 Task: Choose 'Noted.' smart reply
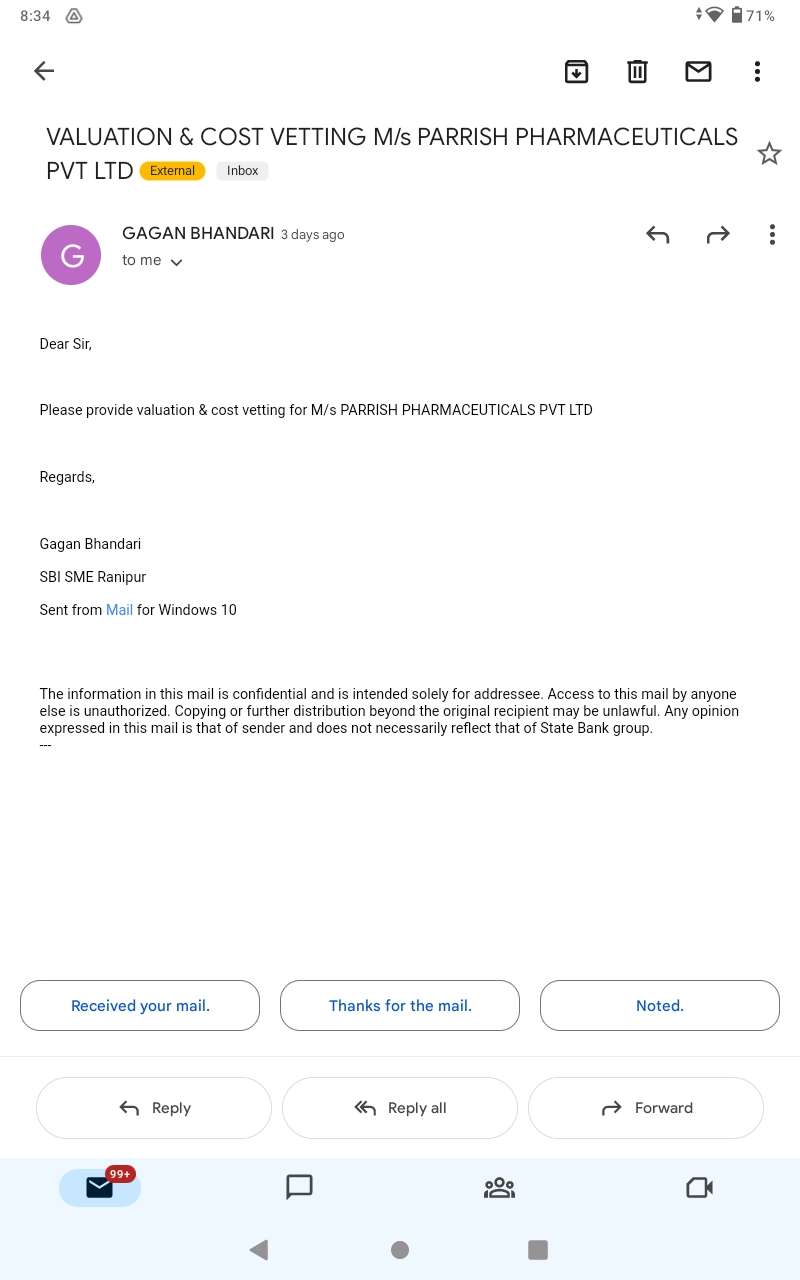[660, 1006]
